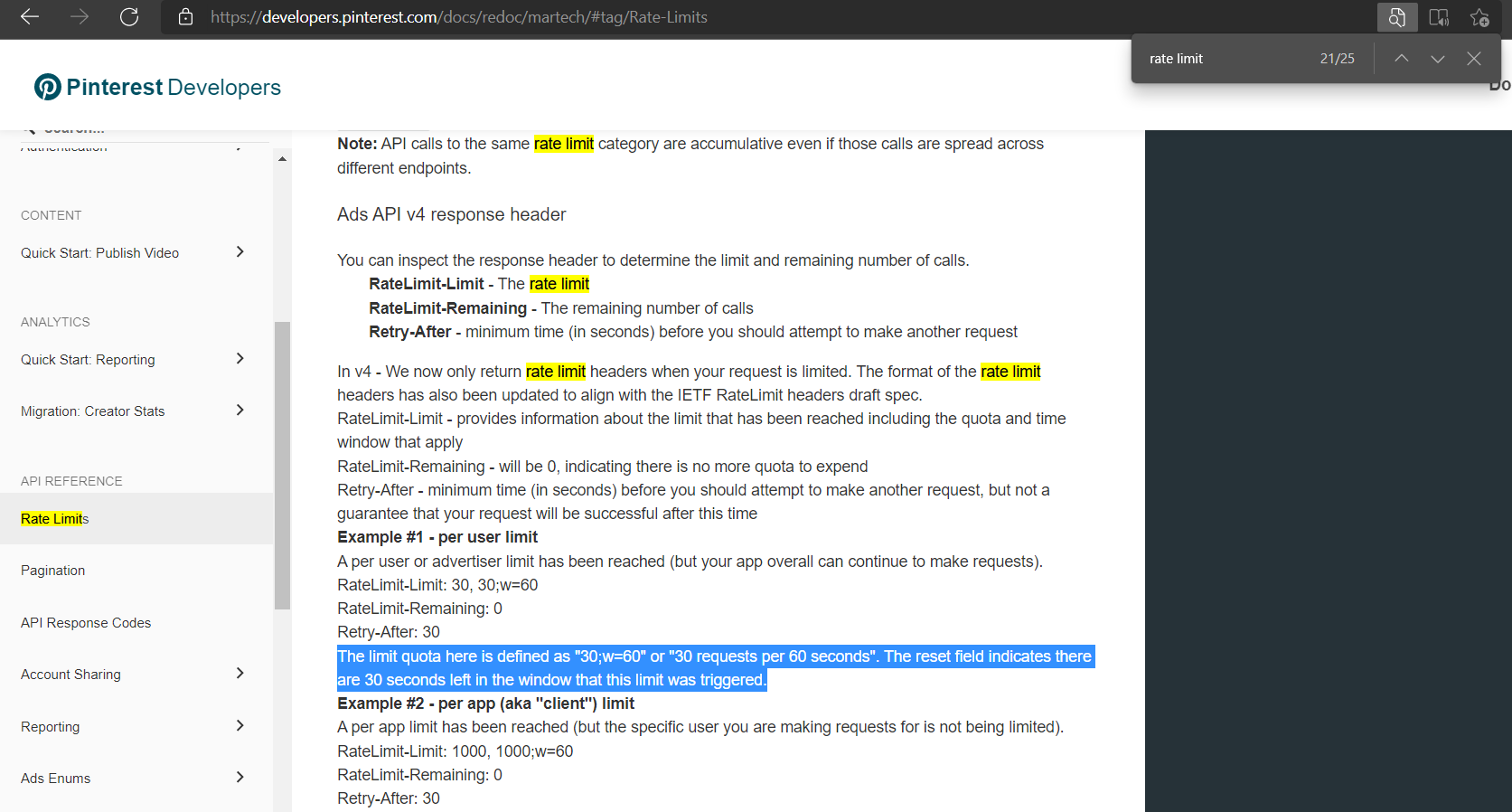This screenshot has width=1512, height=812.
Task: Click 'RateLimit-Limit: 1000, 1000;w=60' line
Action: click(x=455, y=751)
